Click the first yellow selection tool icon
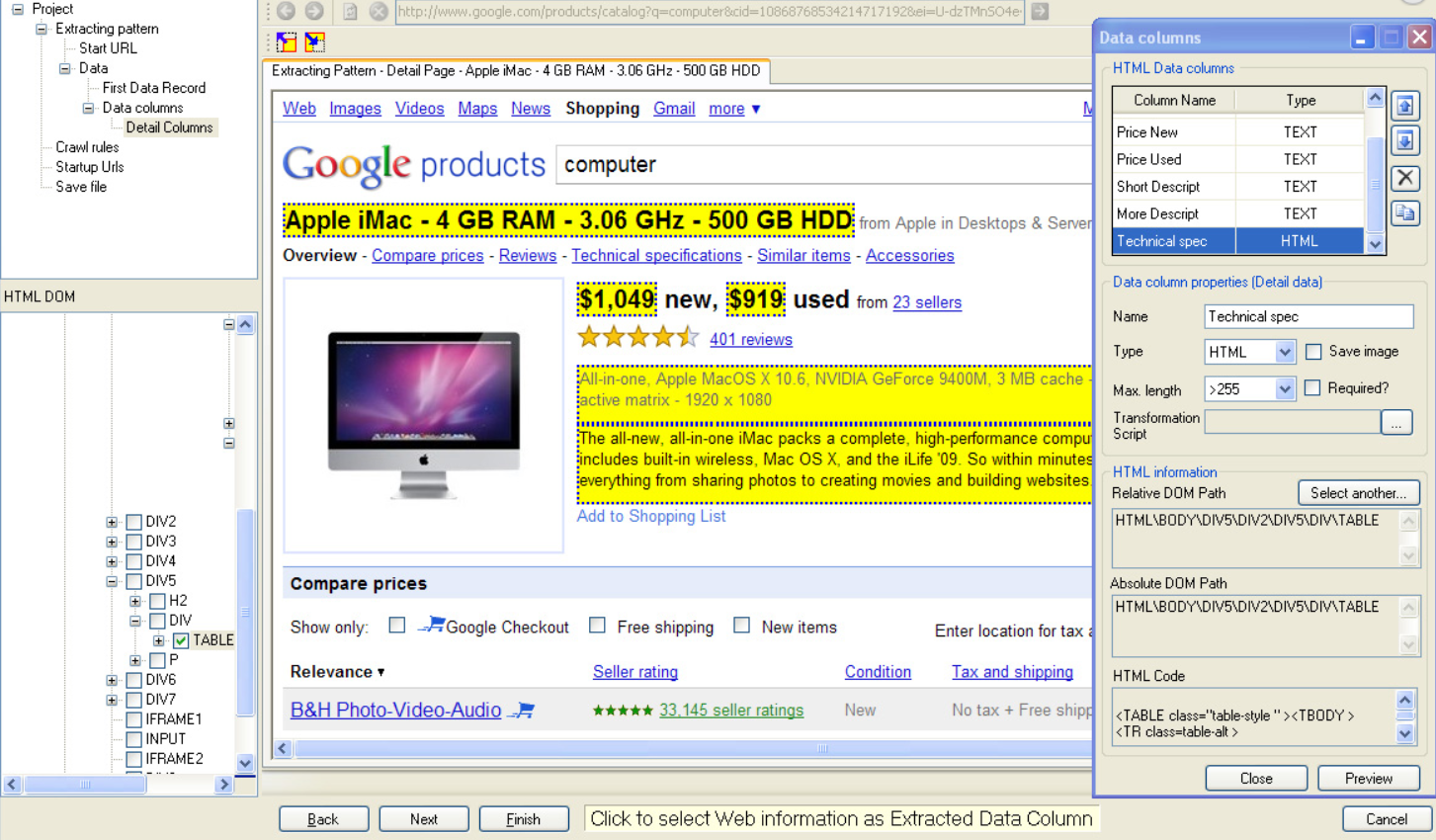 coord(287,42)
